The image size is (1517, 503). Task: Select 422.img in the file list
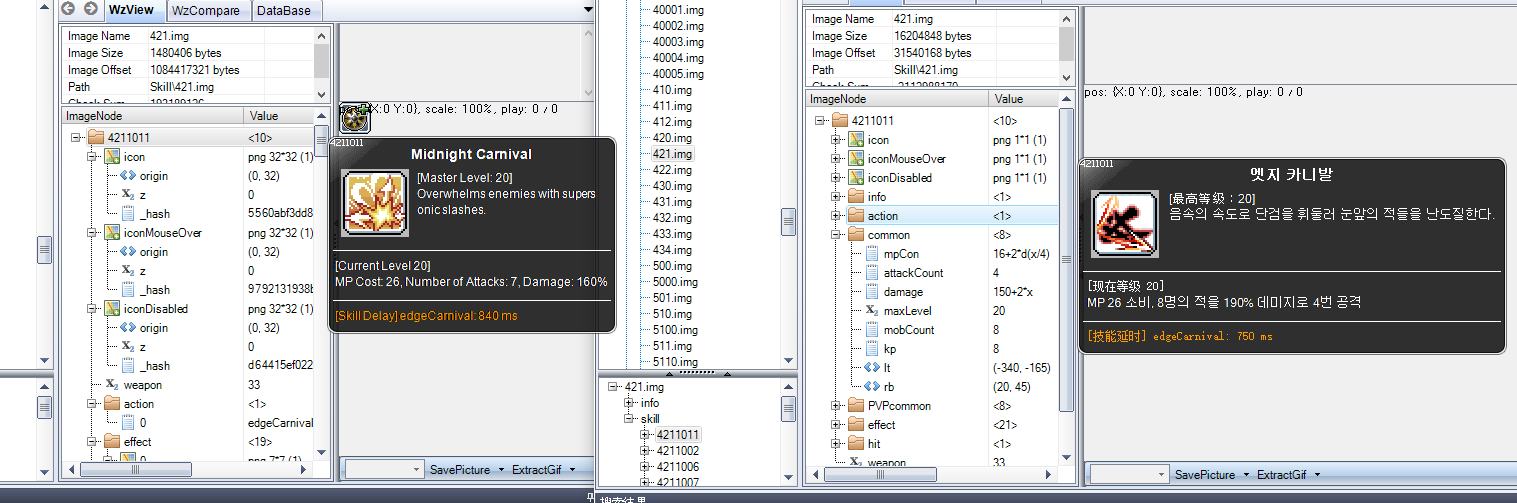click(x=671, y=170)
